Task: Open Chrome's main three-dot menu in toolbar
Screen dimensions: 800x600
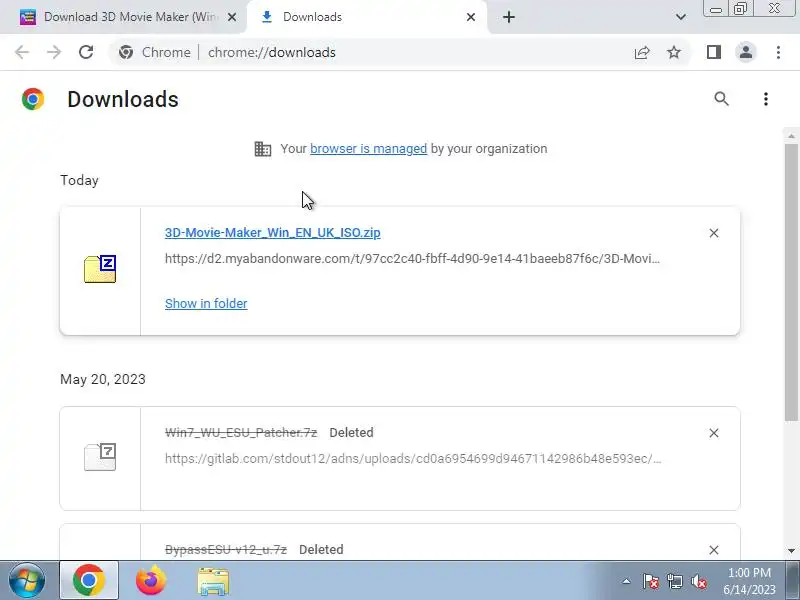Action: pos(778,52)
